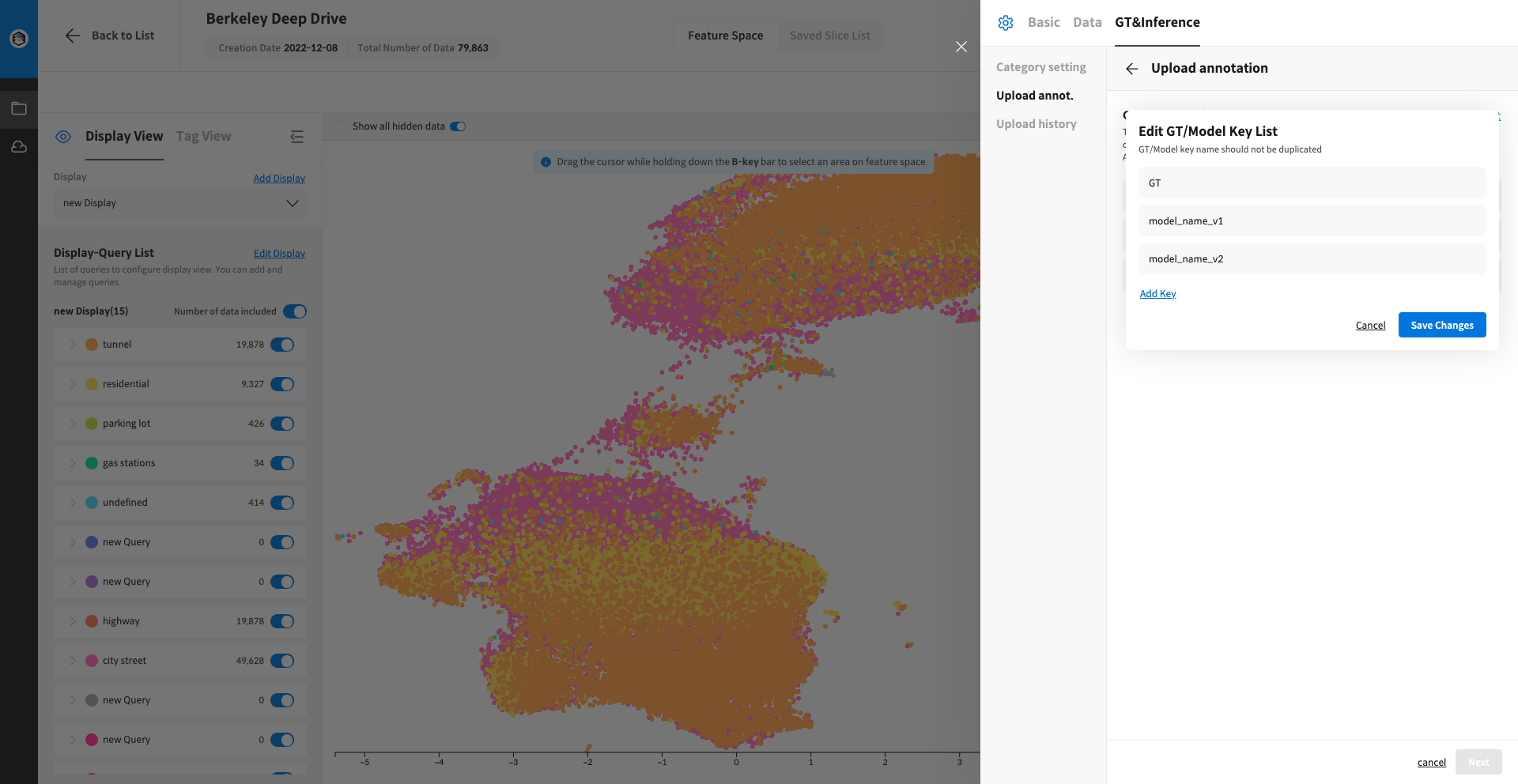Image resolution: width=1518 pixels, height=784 pixels.
Task: Switch to the Basic tab
Action: click(1044, 23)
